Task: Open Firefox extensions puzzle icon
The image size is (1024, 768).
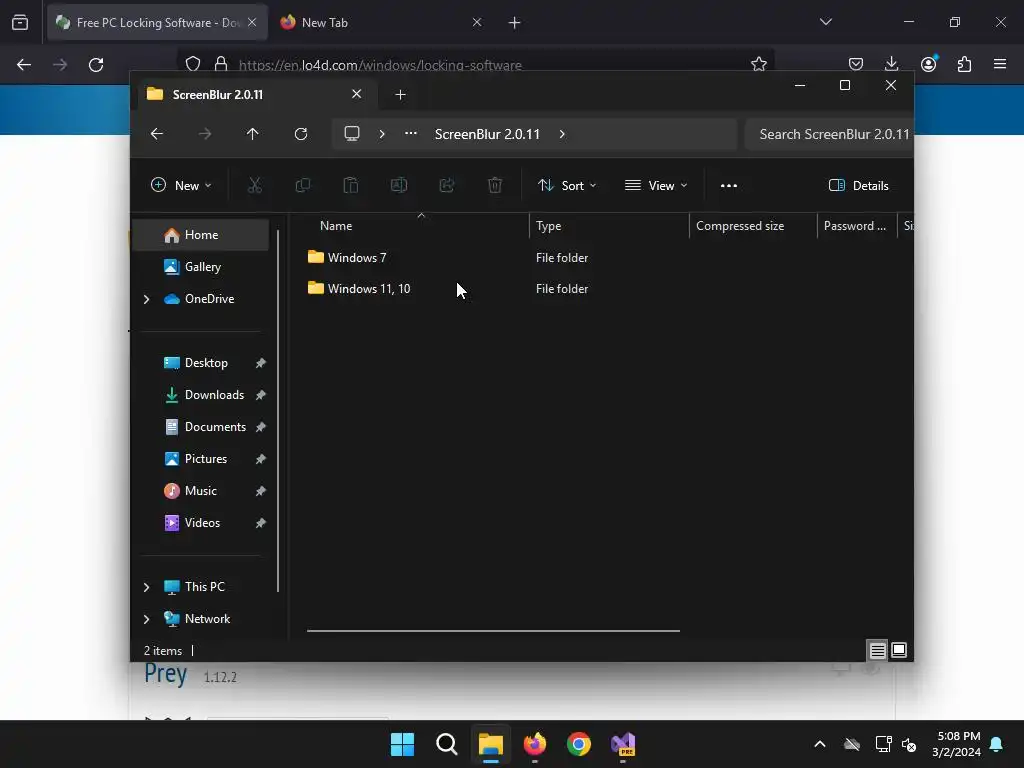Action: [x=965, y=64]
